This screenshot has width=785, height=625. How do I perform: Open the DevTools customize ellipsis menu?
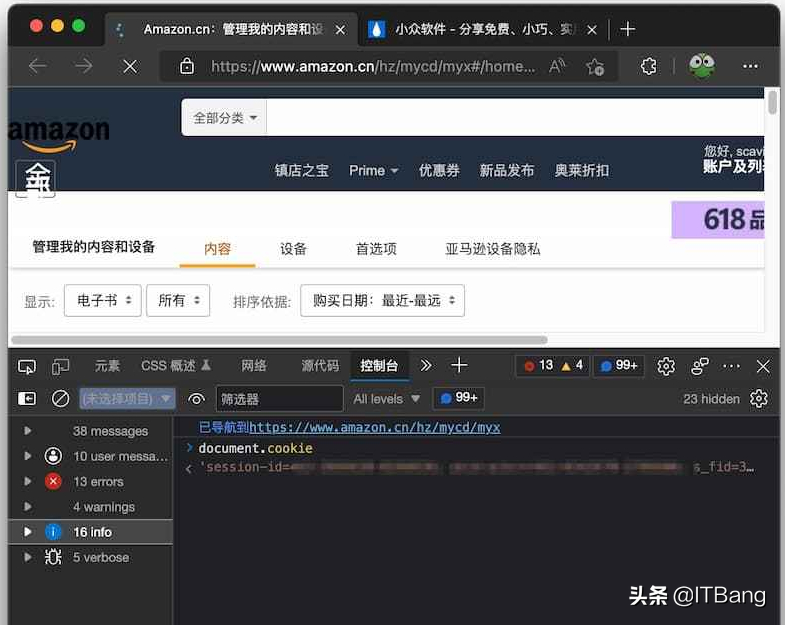[731, 366]
